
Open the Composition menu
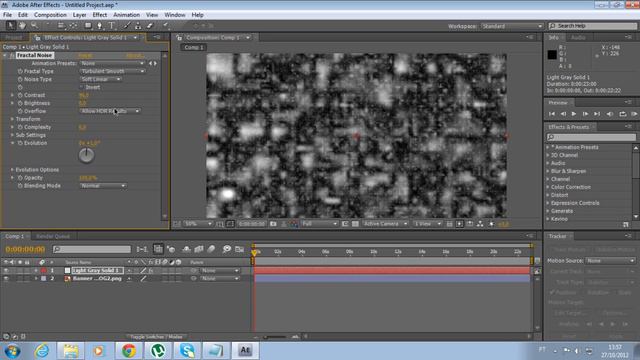pyautogui.click(x=50, y=15)
